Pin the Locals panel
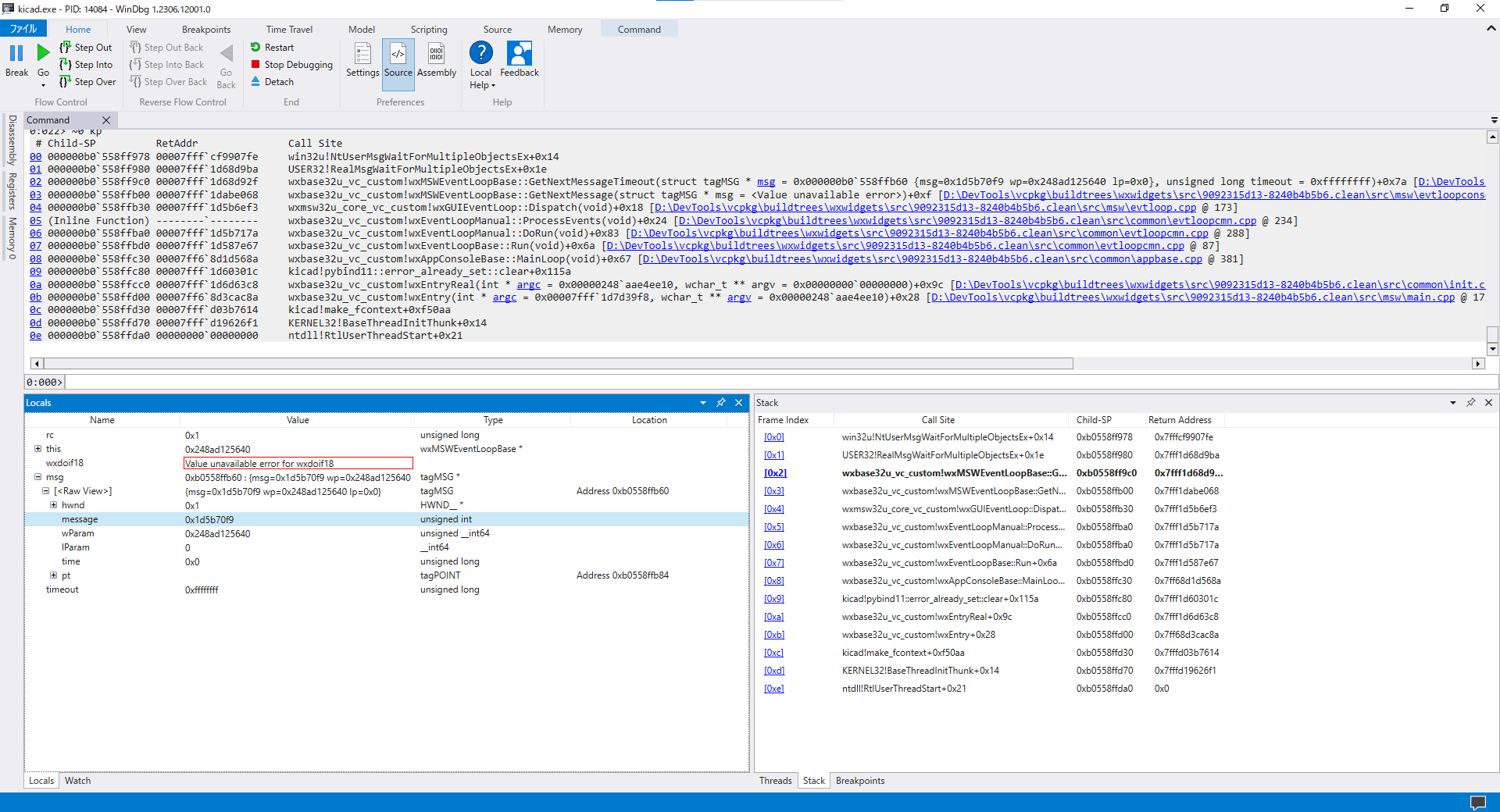The width and height of the screenshot is (1500, 812). click(x=721, y=403)
